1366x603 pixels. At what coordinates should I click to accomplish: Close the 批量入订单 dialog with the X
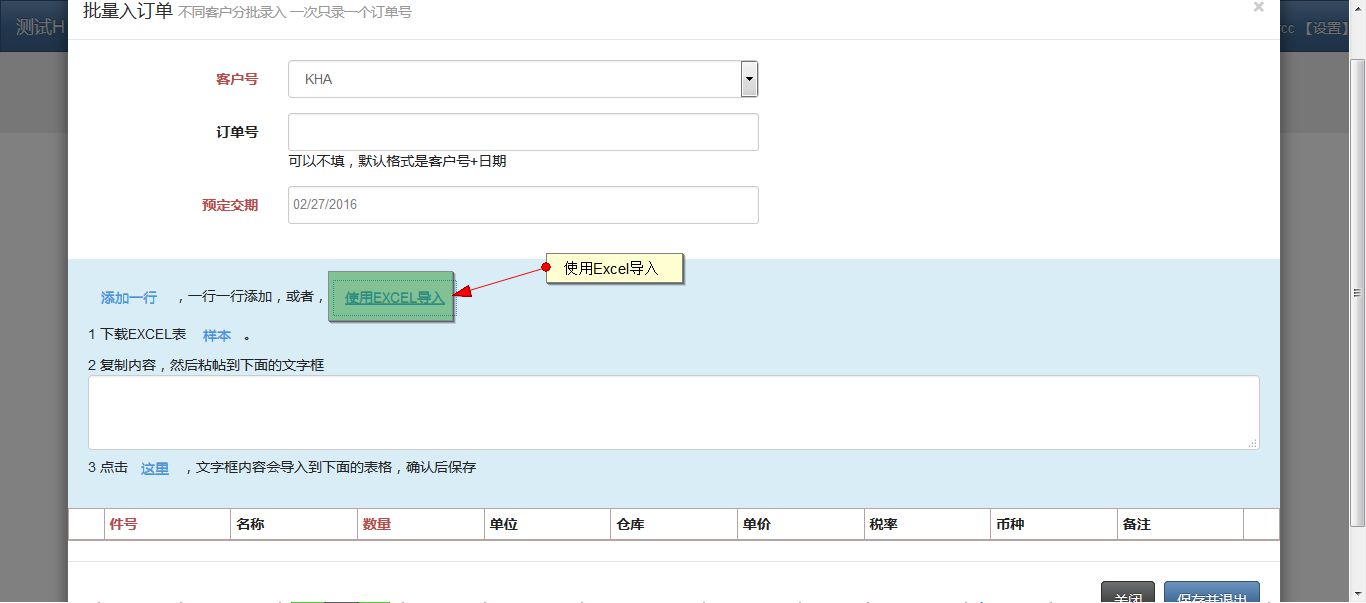[x=1258, y=8]
